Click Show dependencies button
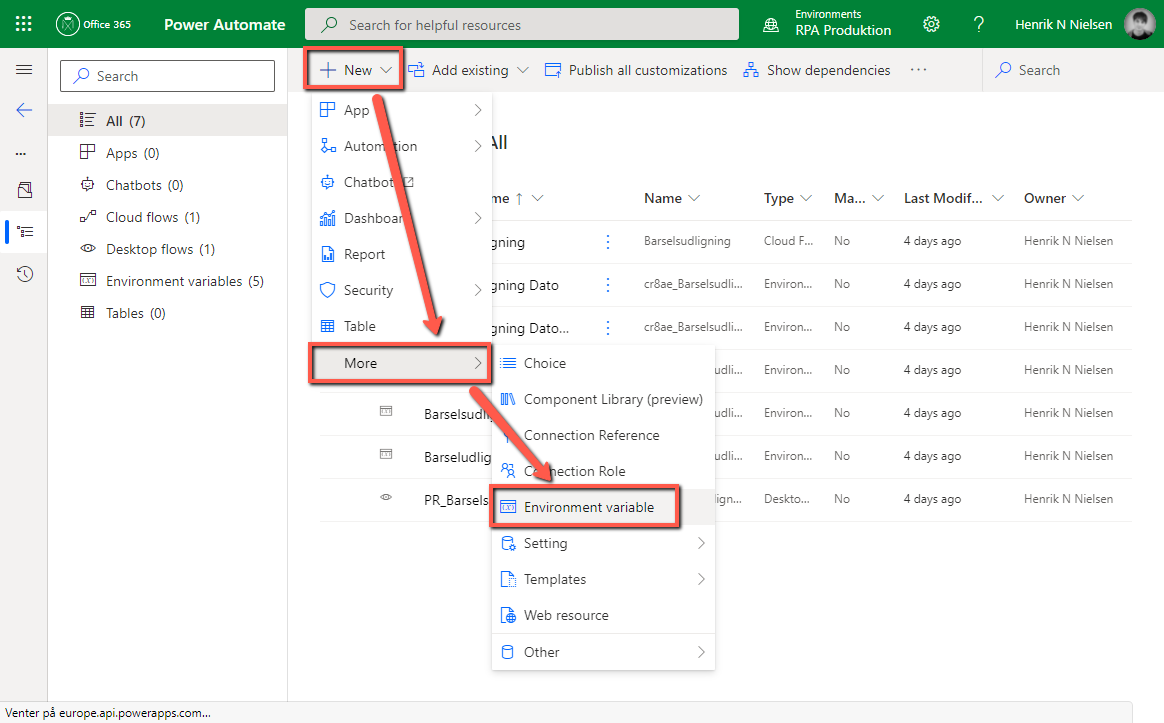This screenshot has height=723, width=1164. coord(817,70)
